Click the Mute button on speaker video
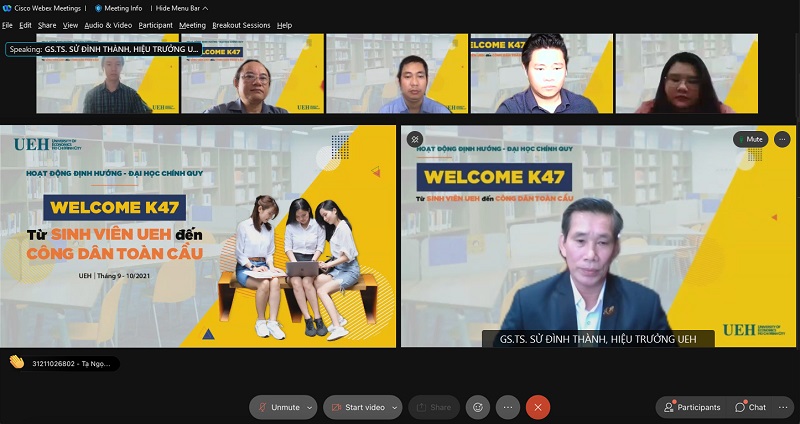The image size is (800, 424). (751, 139)
